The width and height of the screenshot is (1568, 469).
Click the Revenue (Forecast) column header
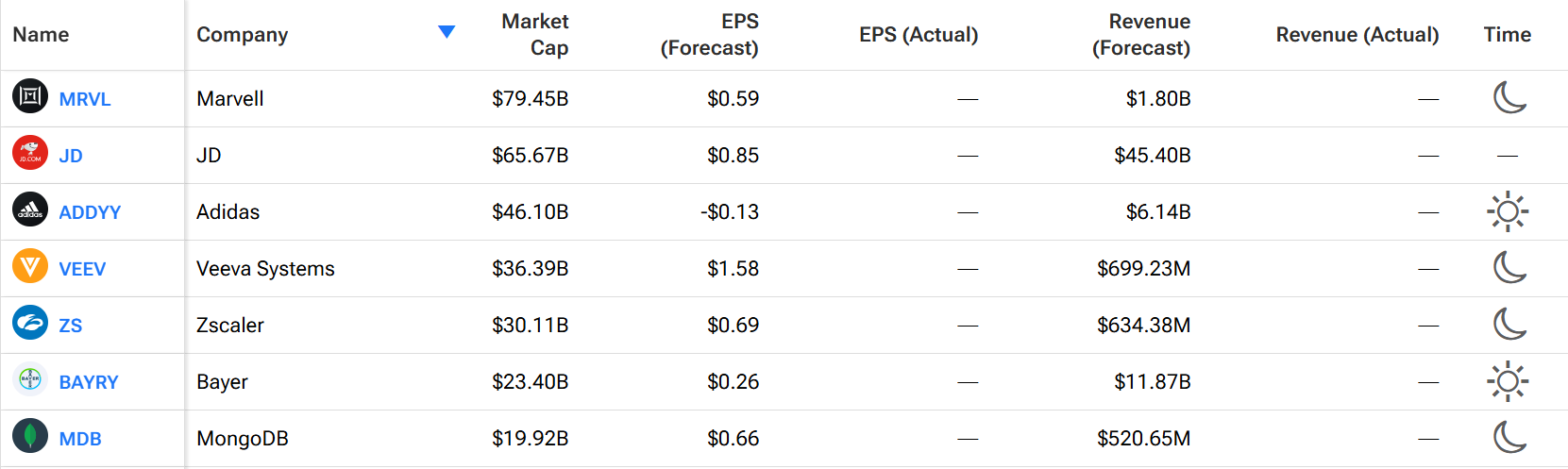pos(1141,35)
